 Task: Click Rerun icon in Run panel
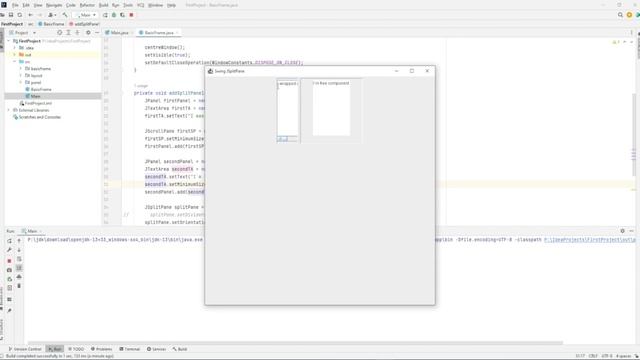point(9,241)
